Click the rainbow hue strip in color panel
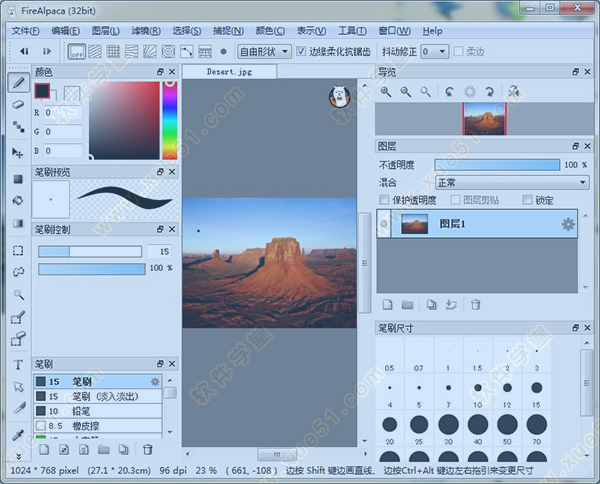 point(169,120)
